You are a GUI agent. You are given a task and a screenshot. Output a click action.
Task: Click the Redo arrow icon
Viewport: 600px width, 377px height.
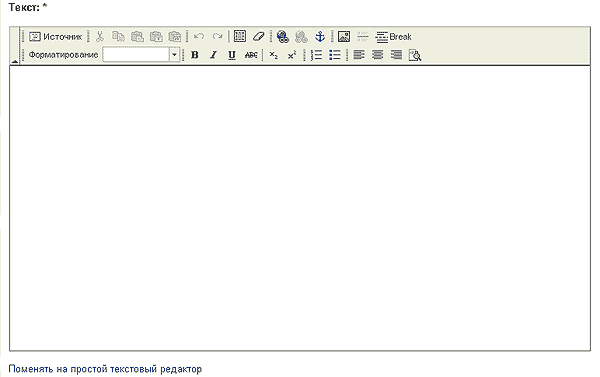coord(217,37)
